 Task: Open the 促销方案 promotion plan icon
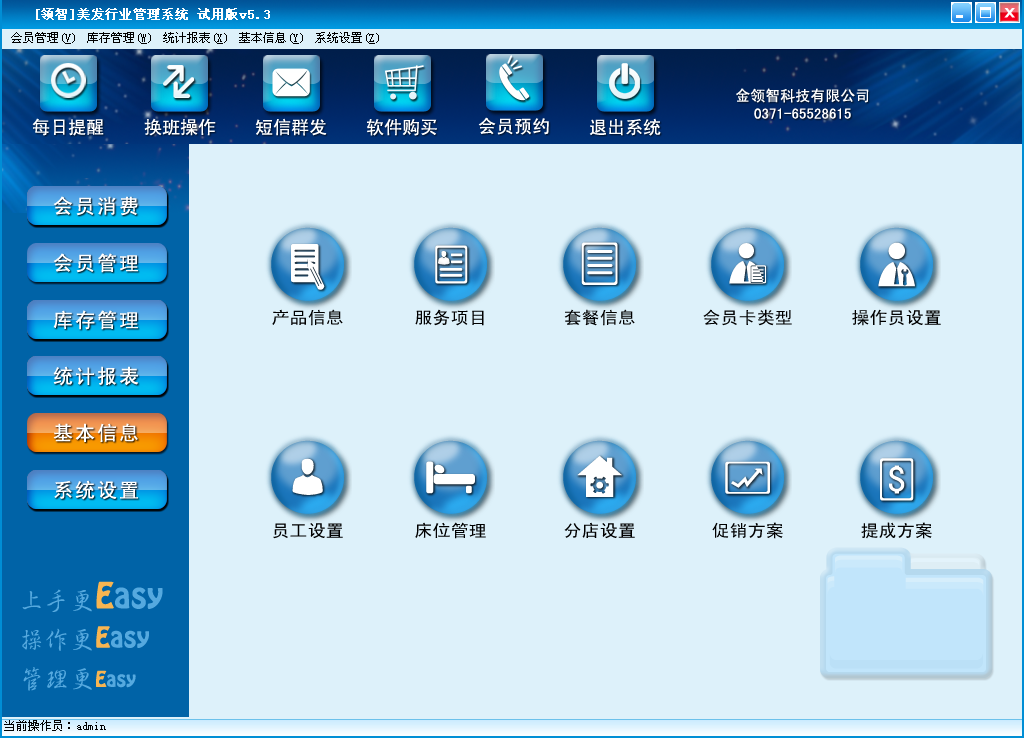point(747,480)
